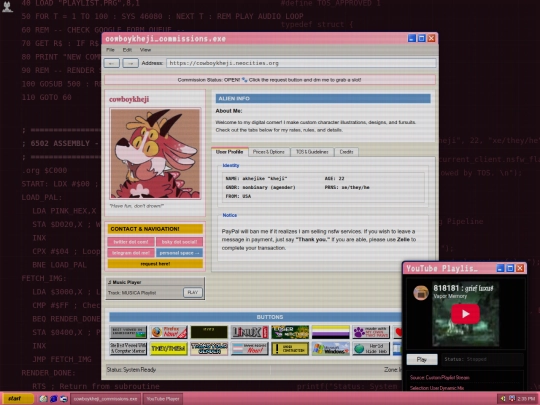Click the Firefox Now badge button
Viewport: 540px width, 405px height.
coord(169,332)
